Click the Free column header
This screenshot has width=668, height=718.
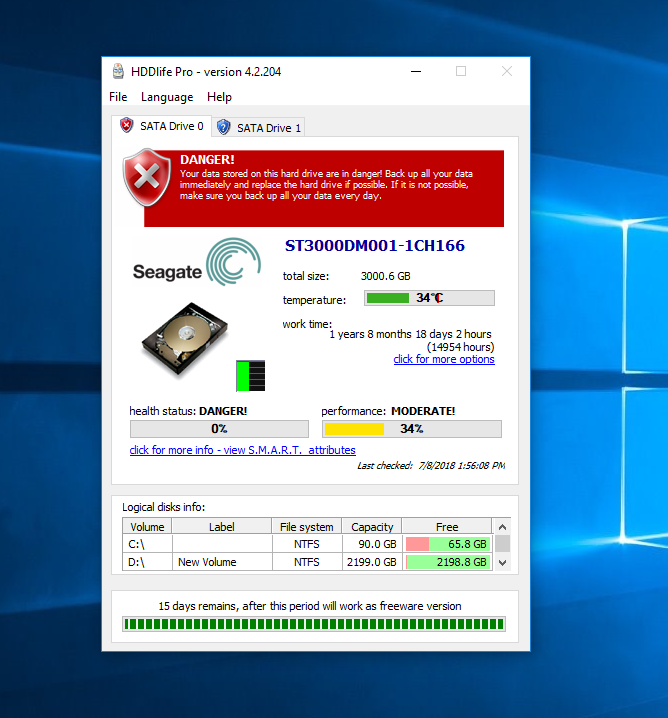[447, 527]
